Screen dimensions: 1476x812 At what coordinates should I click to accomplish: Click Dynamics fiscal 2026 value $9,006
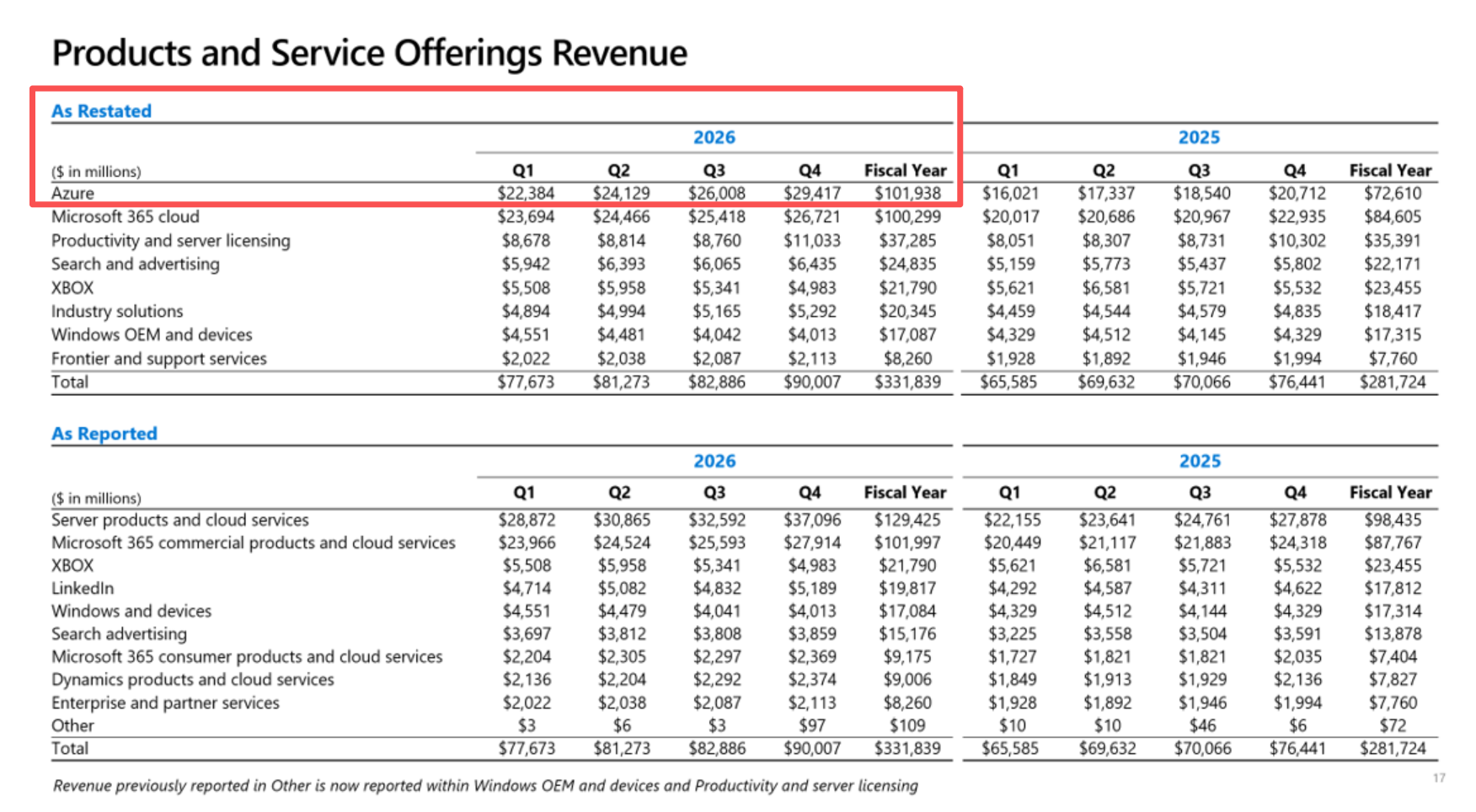tap(907, 680)
